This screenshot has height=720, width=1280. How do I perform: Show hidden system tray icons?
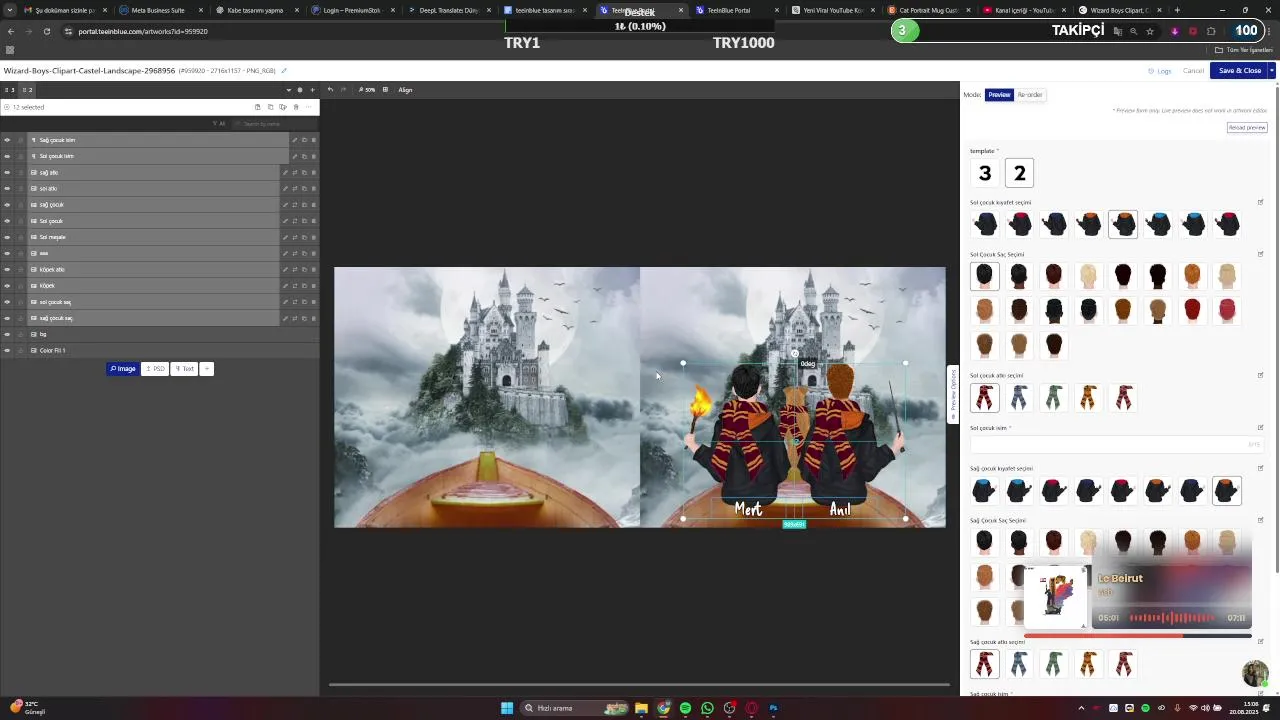[1080, 708]
